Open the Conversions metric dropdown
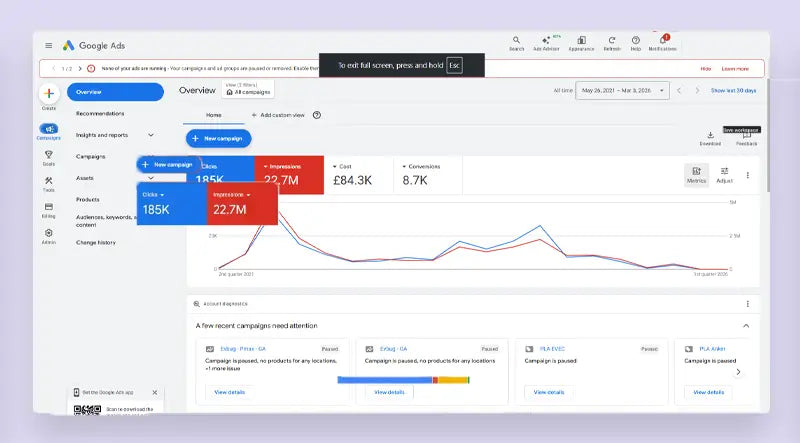800x443 pixels. (x=421, y=166)
